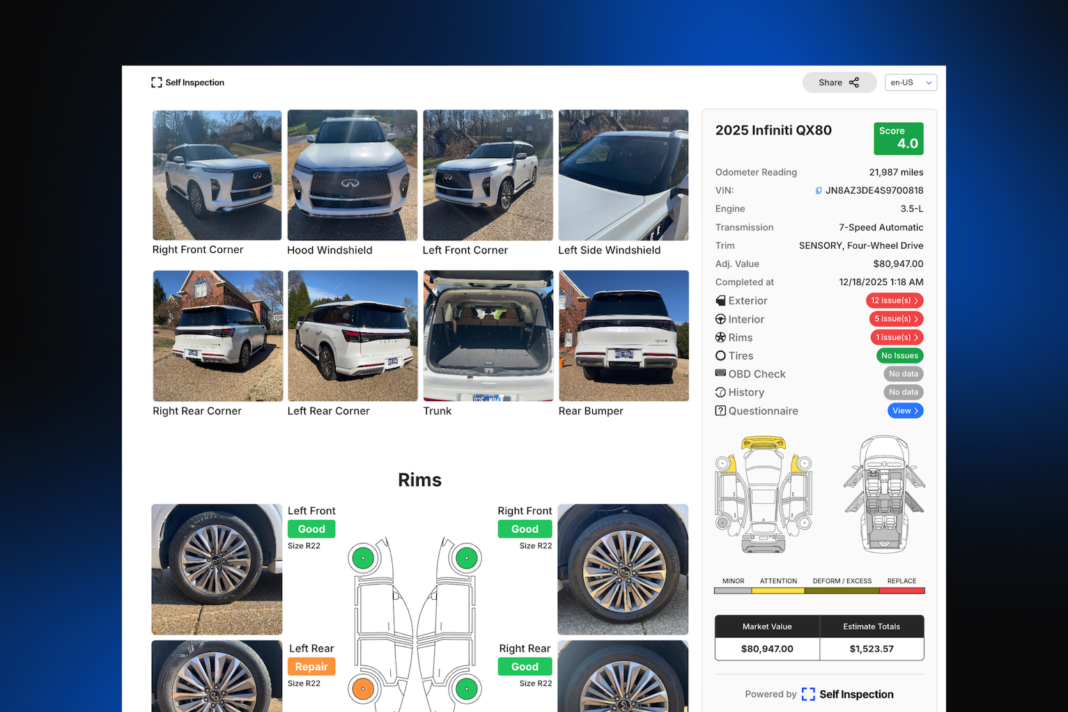Click the OBD Check No data badge

tap(903, 374)
